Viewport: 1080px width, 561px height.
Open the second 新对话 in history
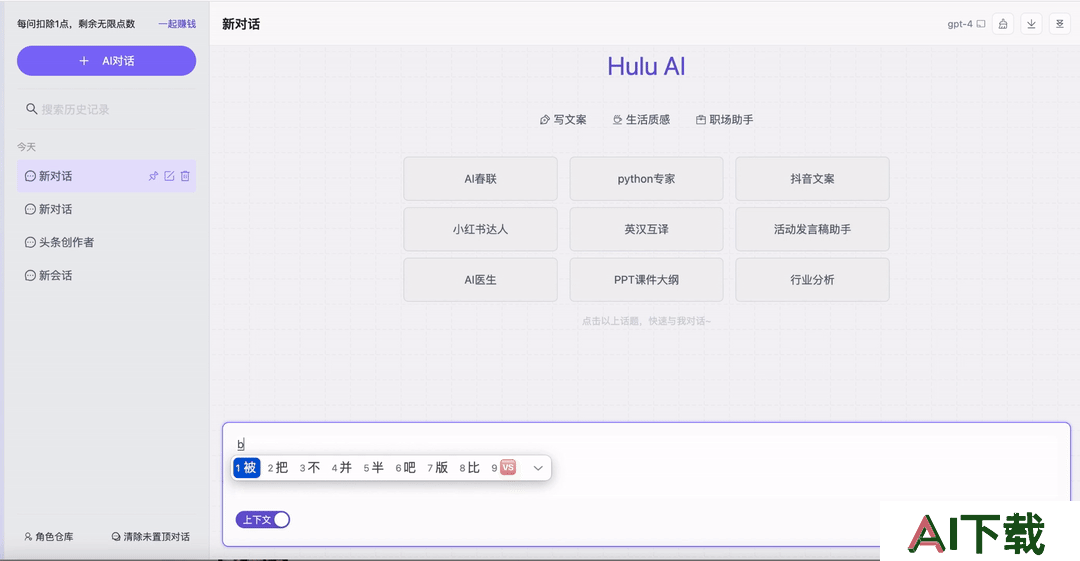coord(106,210)
